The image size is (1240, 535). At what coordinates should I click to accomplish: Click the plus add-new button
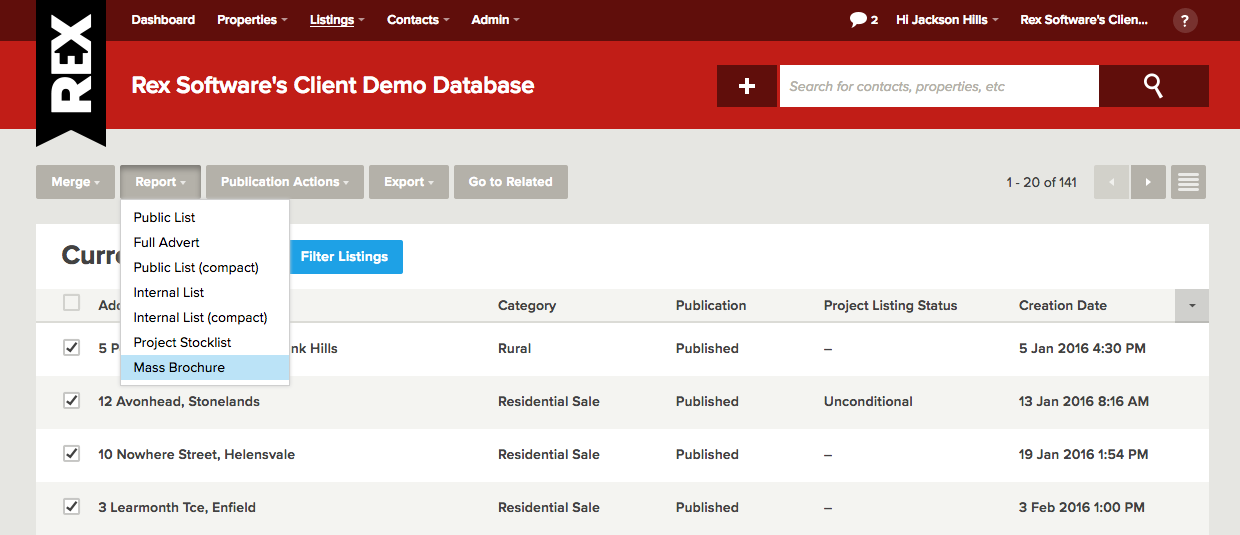click(747, 86)
